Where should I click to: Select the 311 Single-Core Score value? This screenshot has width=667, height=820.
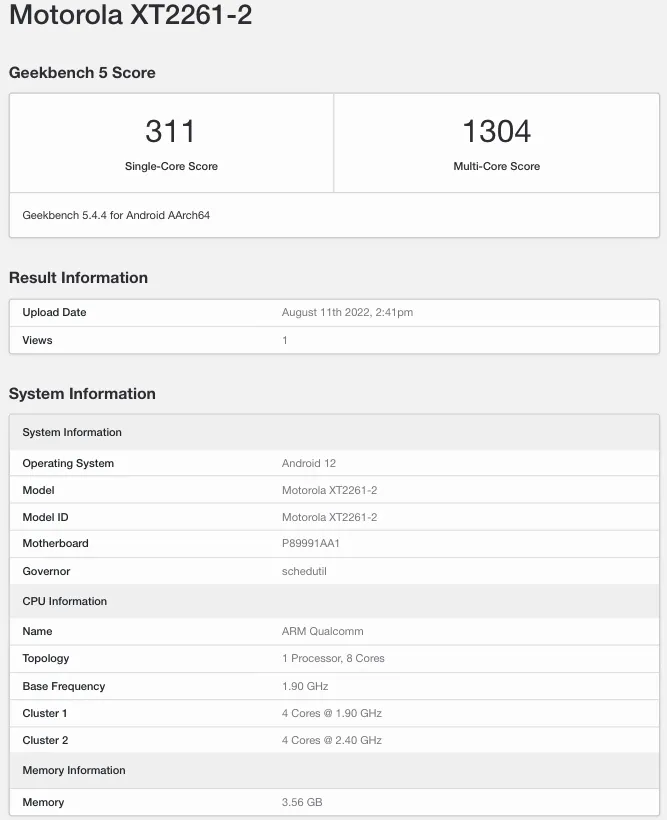tap(171, 131)
